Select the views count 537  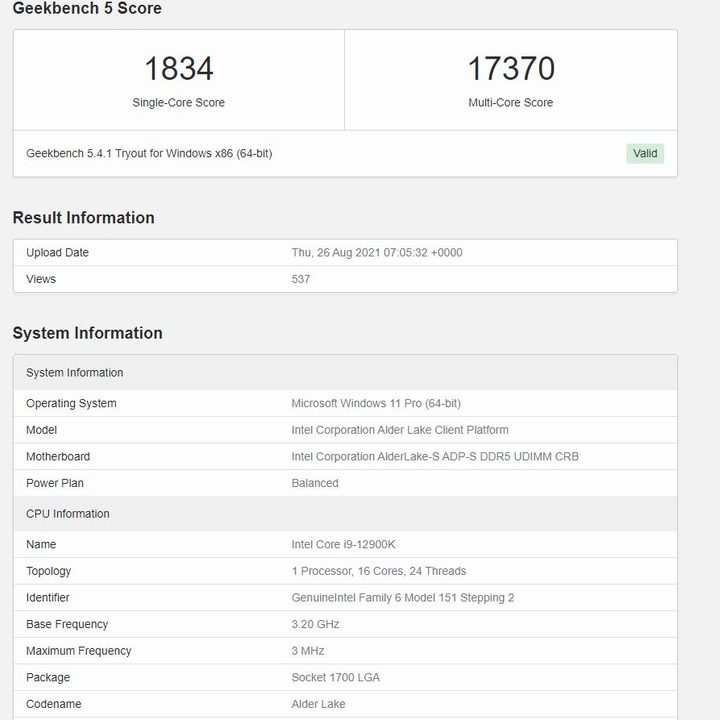click(301, 279)
